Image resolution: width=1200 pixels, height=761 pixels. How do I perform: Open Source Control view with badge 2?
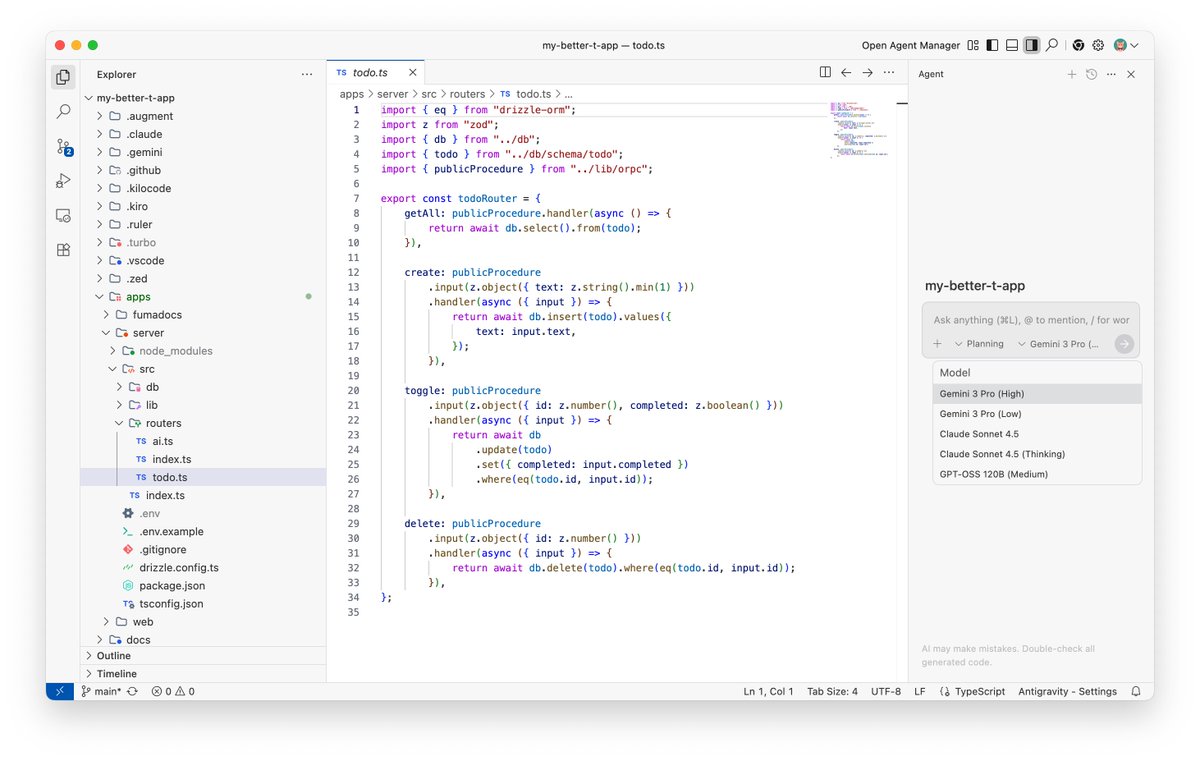[63, 147]
